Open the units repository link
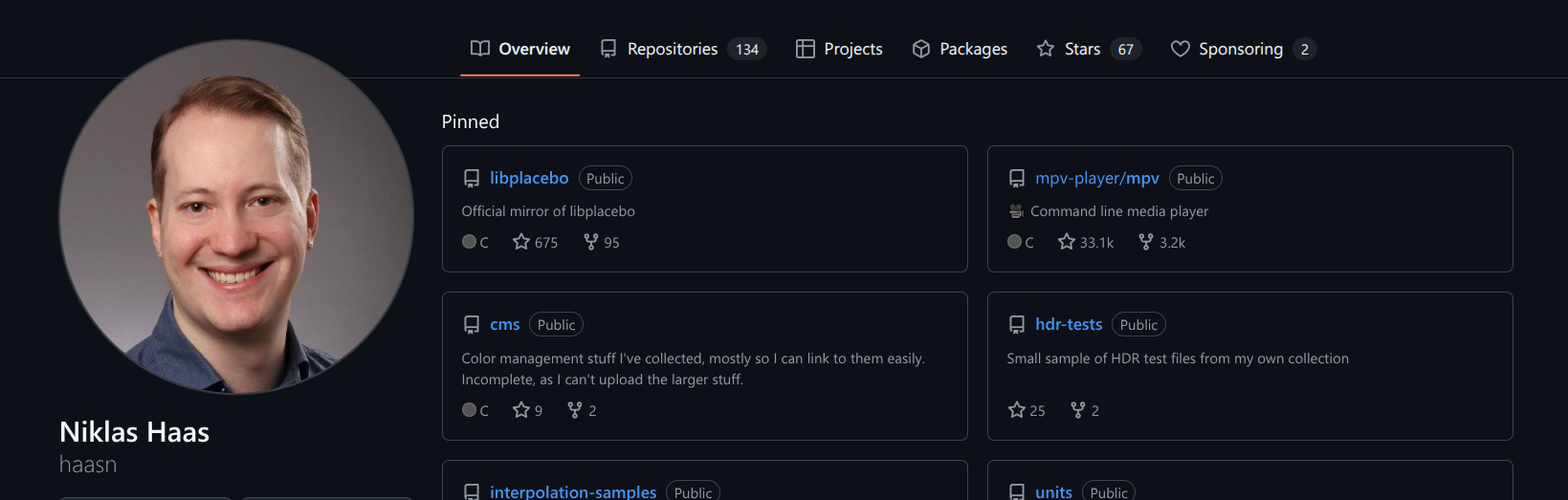 point(1053,491)
